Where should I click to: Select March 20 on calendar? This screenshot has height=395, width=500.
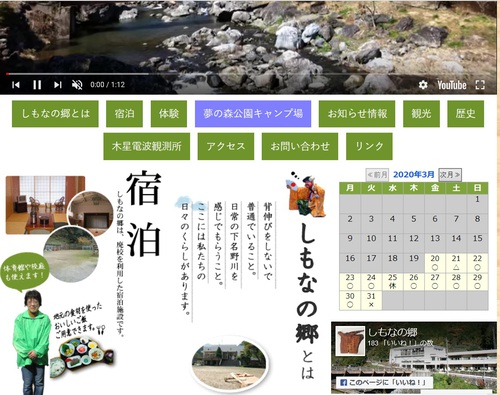435,263
